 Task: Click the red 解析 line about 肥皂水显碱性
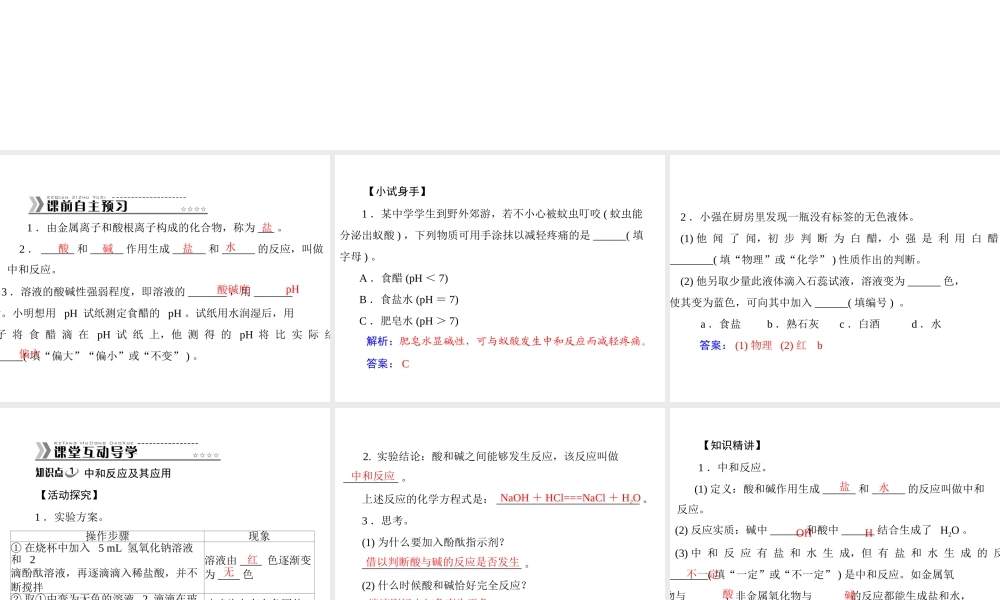click(x=506, y=341)
